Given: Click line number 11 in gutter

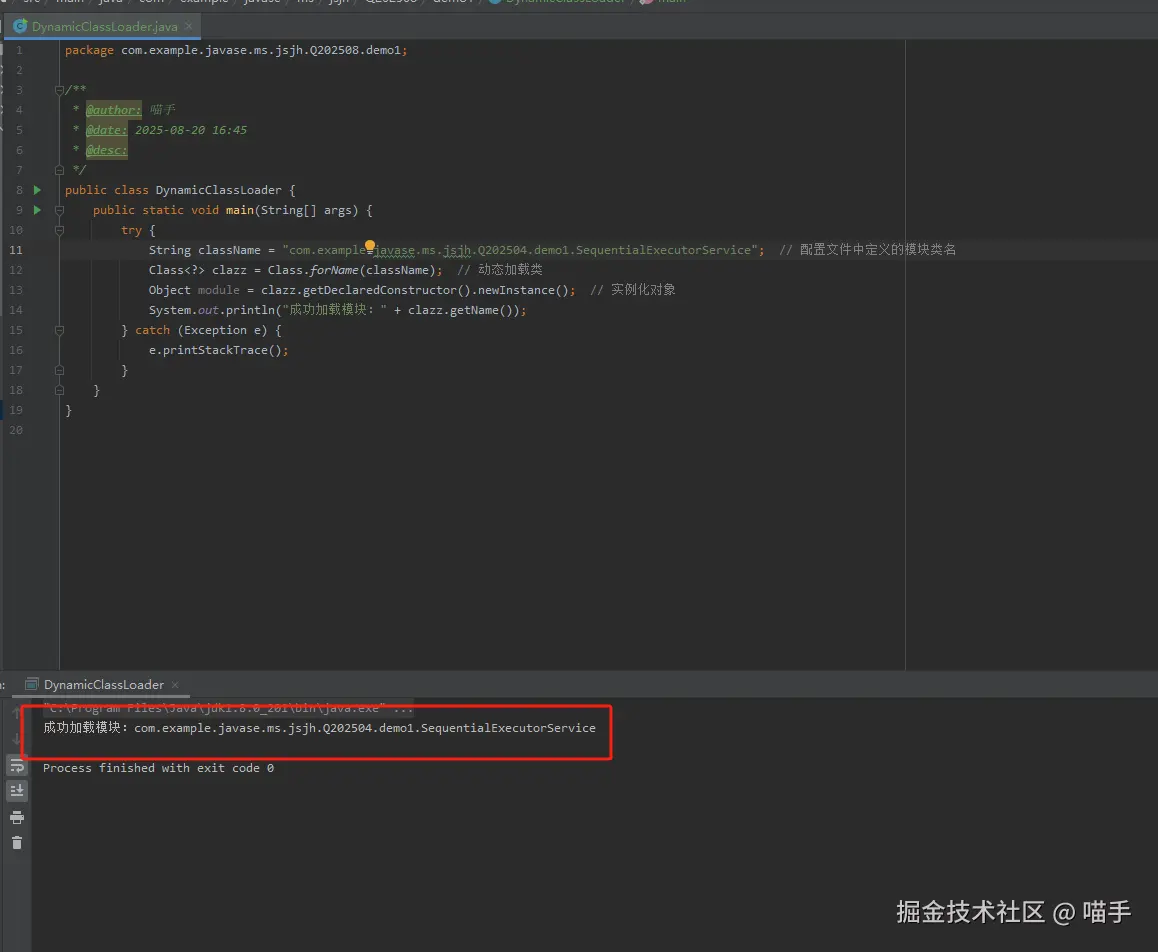Looking at the screenshot, I should (16, 250).
